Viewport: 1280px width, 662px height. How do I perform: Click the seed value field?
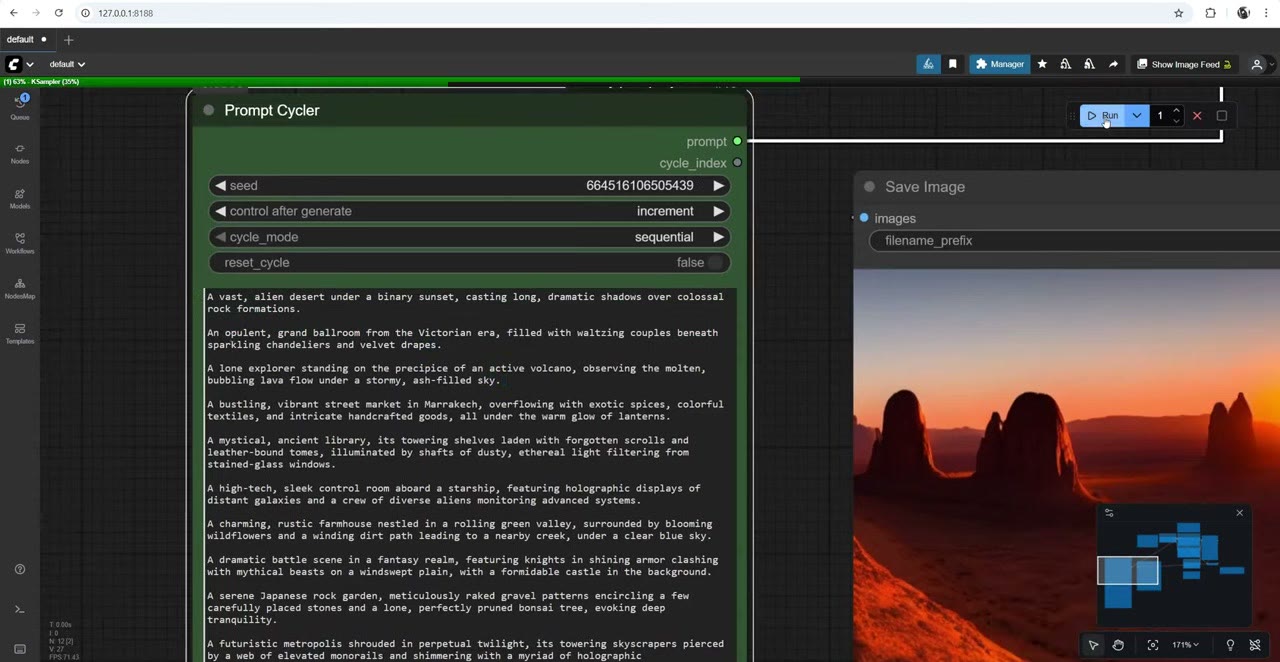pyautogui.click(x=469, y=186)
